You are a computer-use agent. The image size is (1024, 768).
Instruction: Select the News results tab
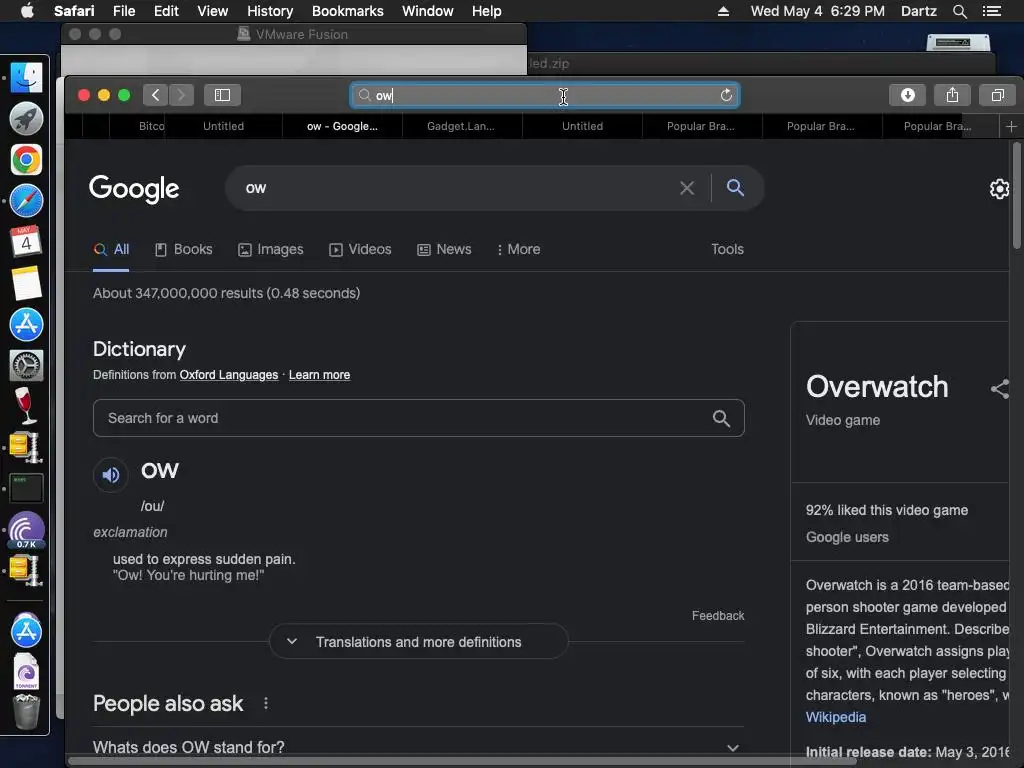pyautogui.click(x=444, y=249)
